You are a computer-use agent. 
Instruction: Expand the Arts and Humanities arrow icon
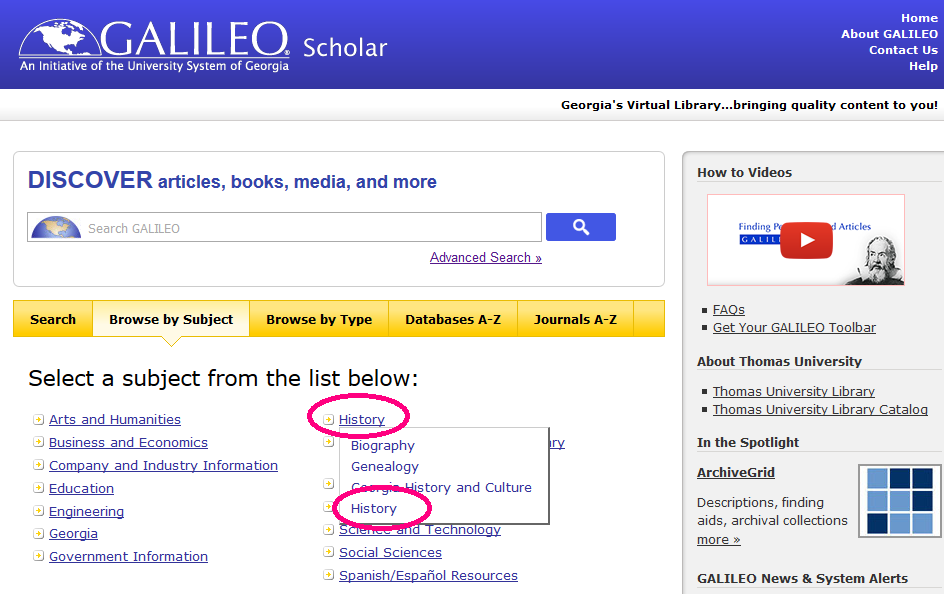coord(39,419)
